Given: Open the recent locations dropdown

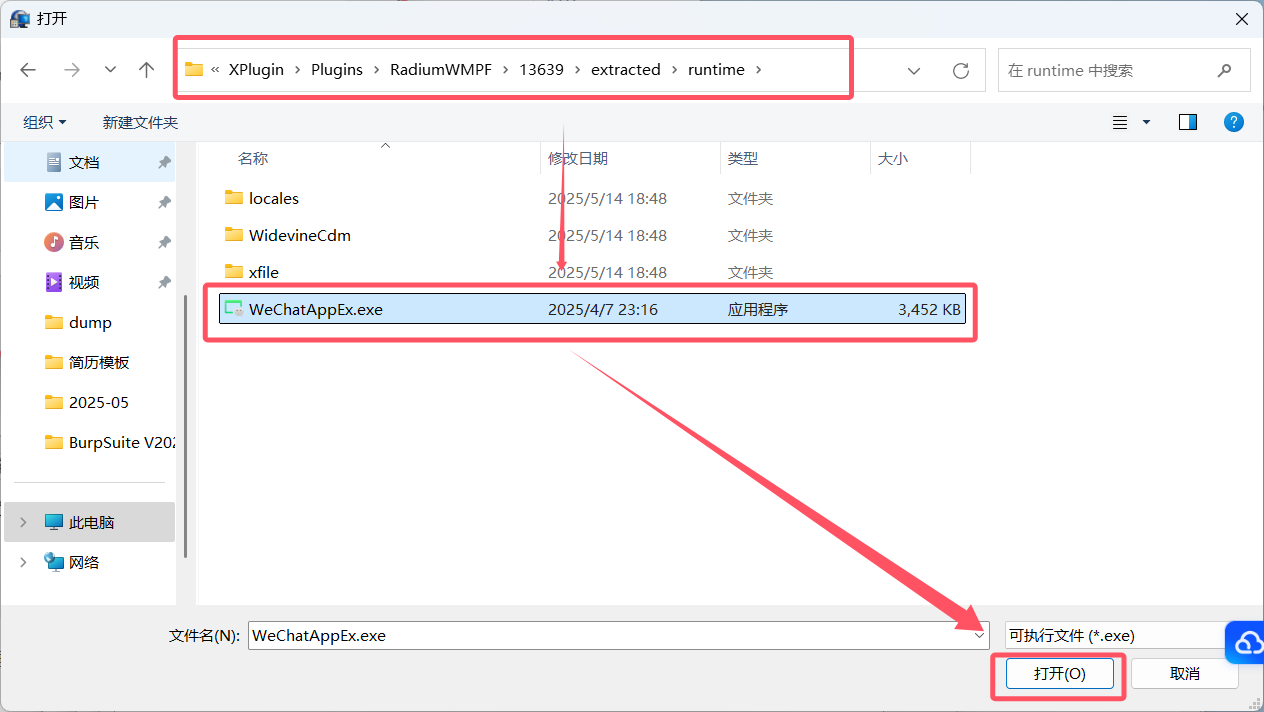Looking at the screenshot, I should pyautogui.click(x=110, y=70).
